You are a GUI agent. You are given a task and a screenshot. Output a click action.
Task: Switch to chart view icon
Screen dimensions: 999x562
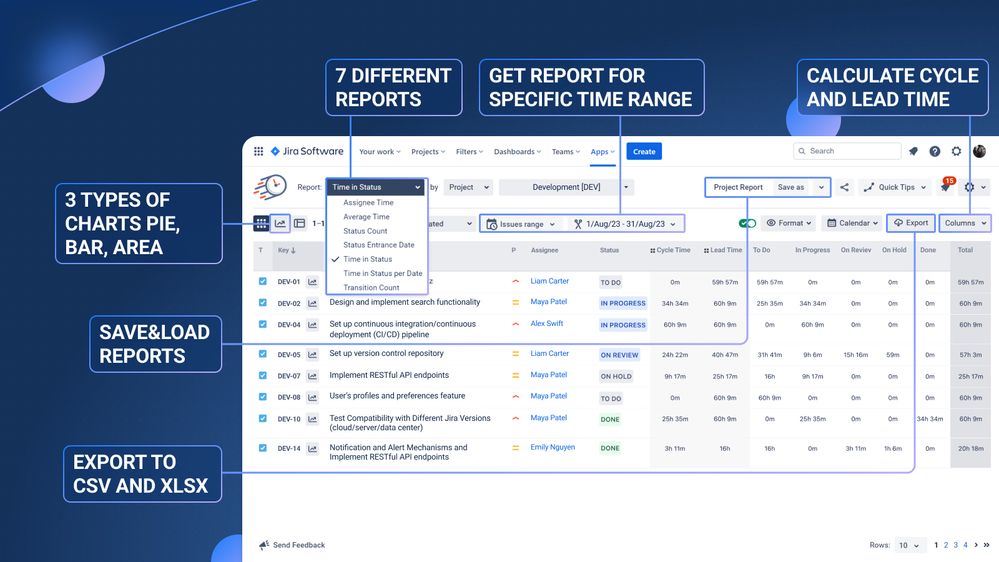point(280,223)
